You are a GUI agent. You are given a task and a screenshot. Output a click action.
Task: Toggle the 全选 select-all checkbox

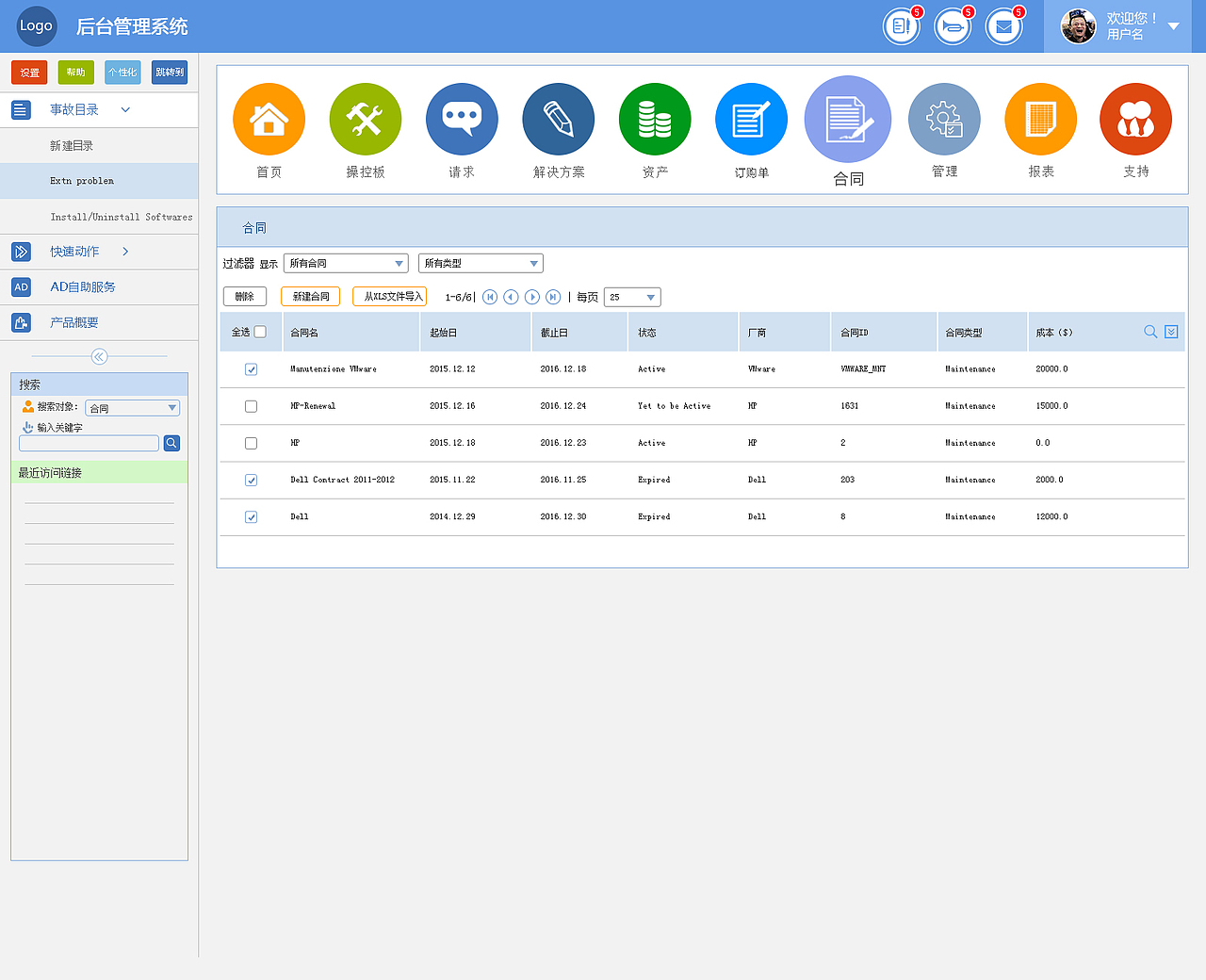tap(260, 332)
